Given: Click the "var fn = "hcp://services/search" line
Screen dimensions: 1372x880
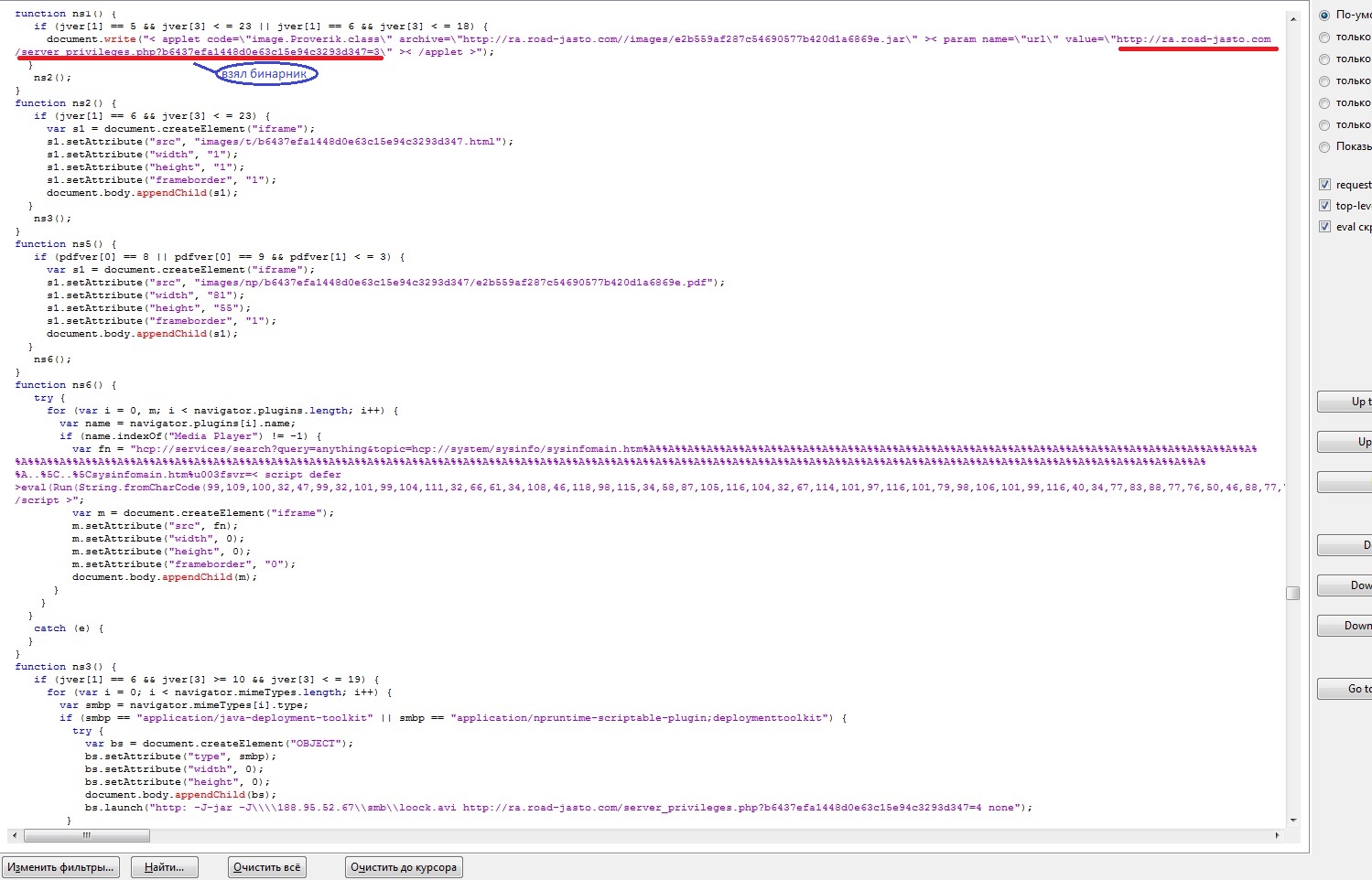Looking at the screenshot, I should (x=664, y=449).
